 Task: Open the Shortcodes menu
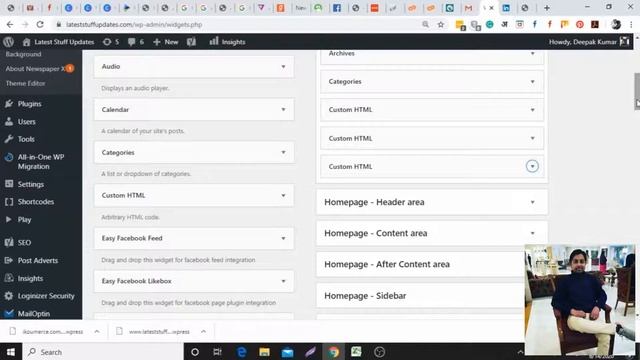point(36,202)
